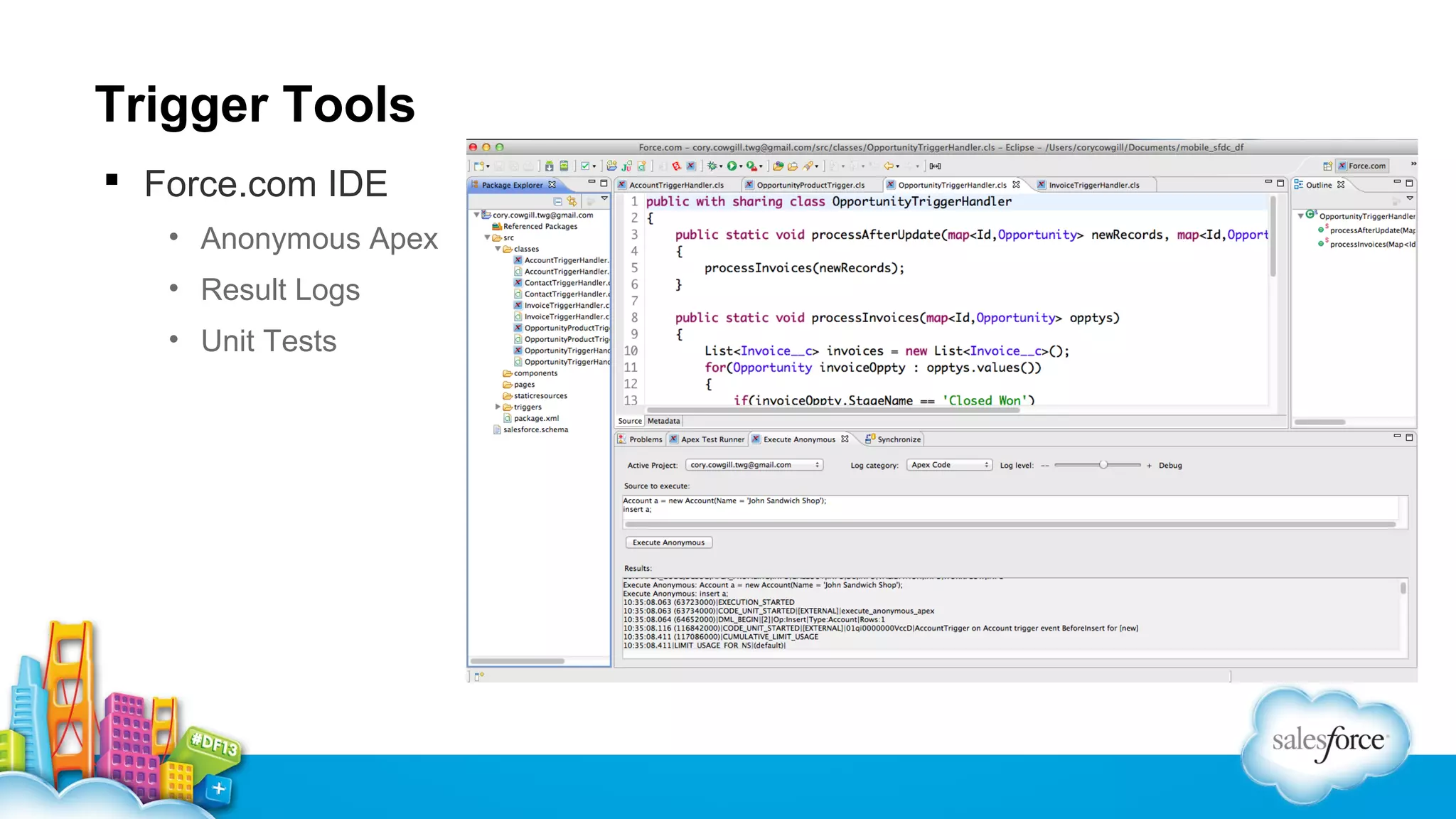1456x819 pixels.
Task: Click blue X-box icon in main toolbar
Action: coord(690,166)
